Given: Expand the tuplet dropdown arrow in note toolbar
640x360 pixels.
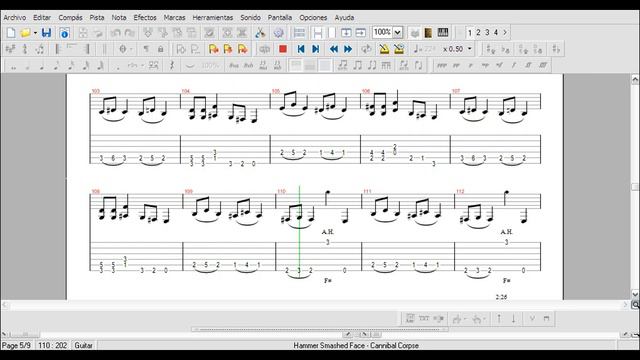Looking at the screenshot, I should [142, 65].
